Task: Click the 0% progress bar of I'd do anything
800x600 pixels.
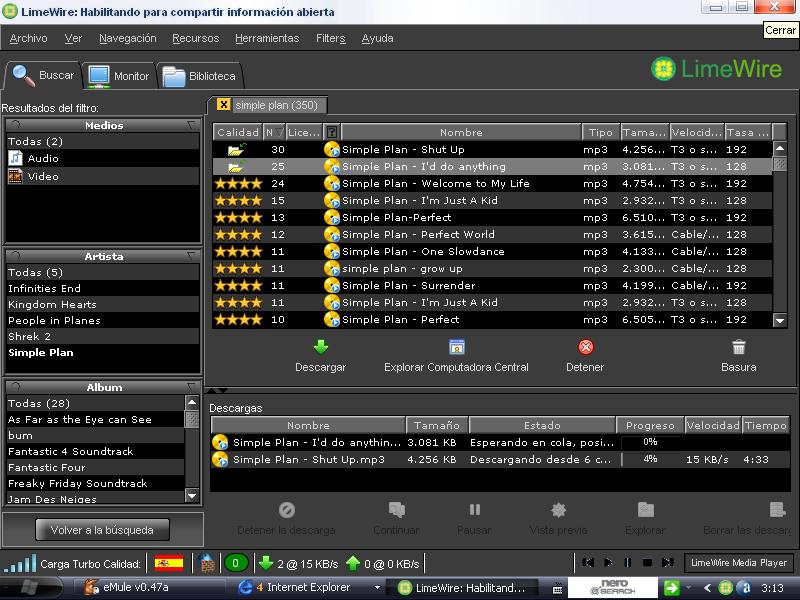Action: pos(650,442)
